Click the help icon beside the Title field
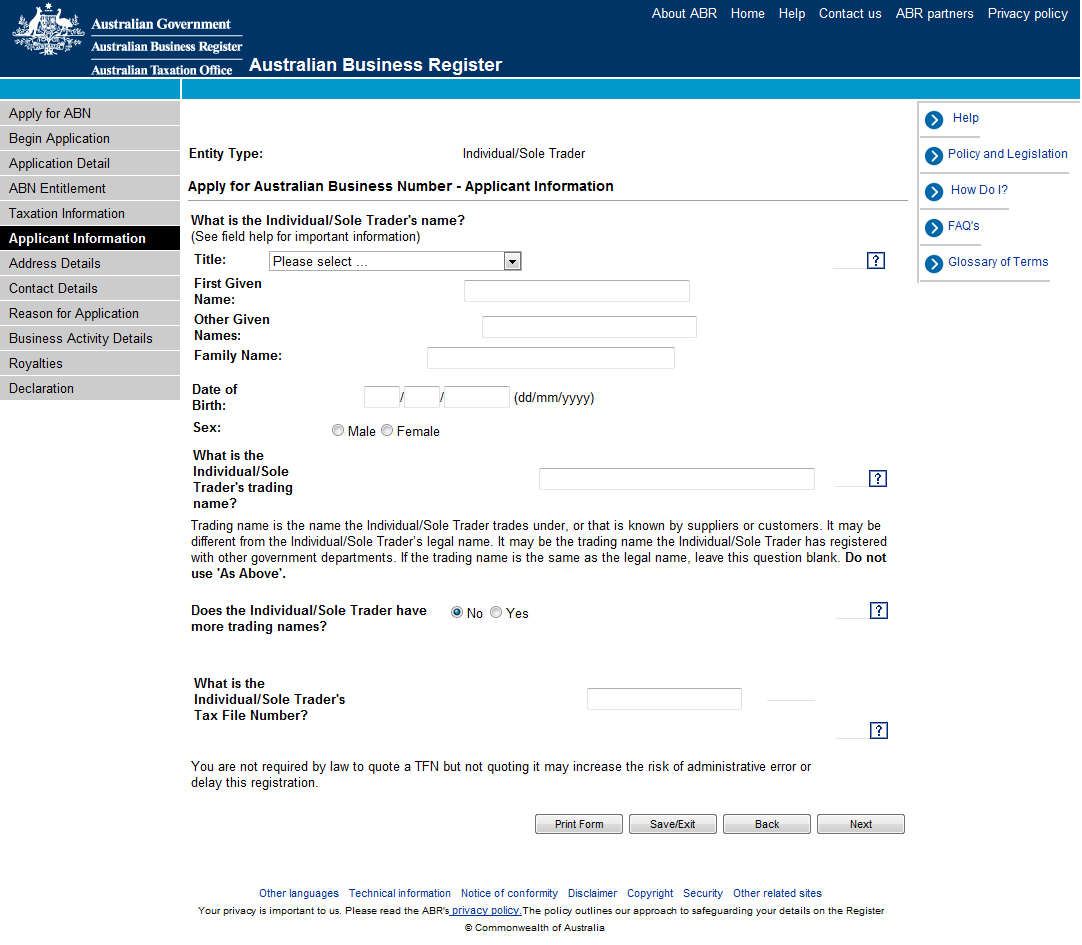The width and height of the screenshot is (1082, 945). (x=876, y=261)
